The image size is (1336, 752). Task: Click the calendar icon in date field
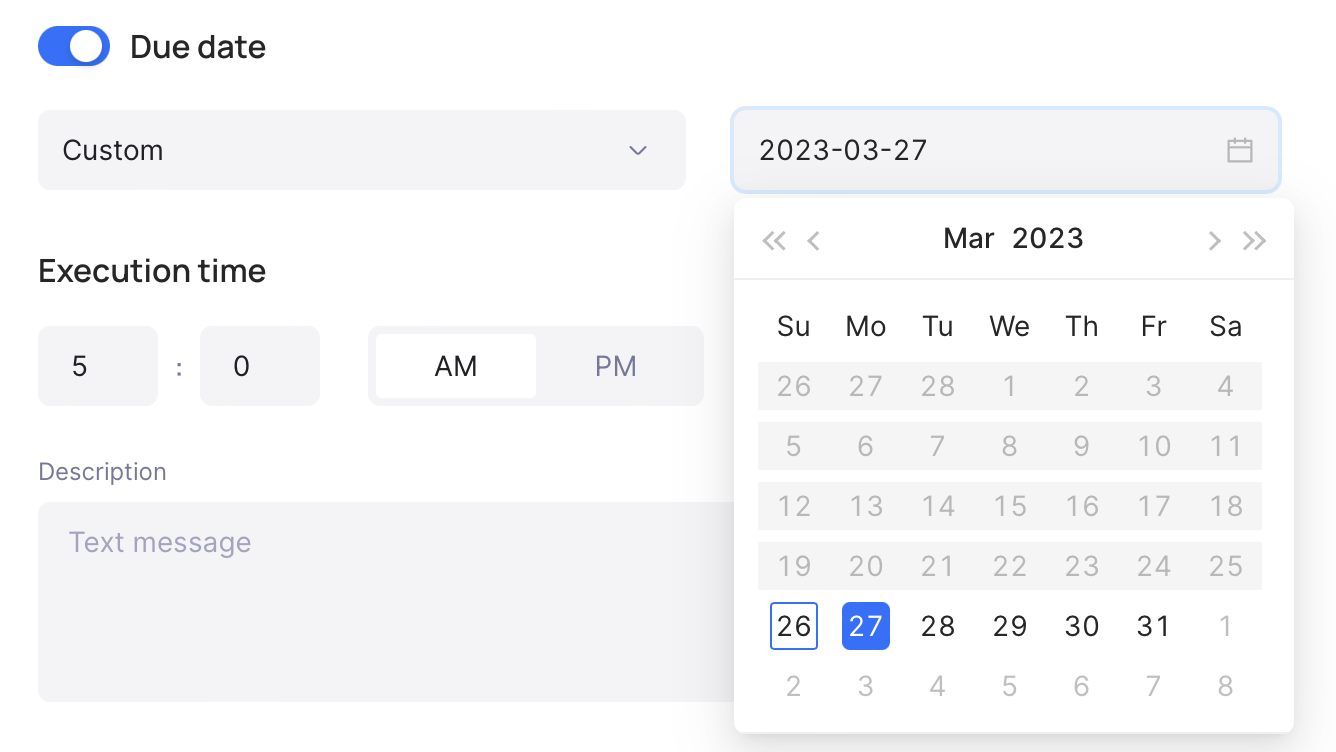(1239, 150)
